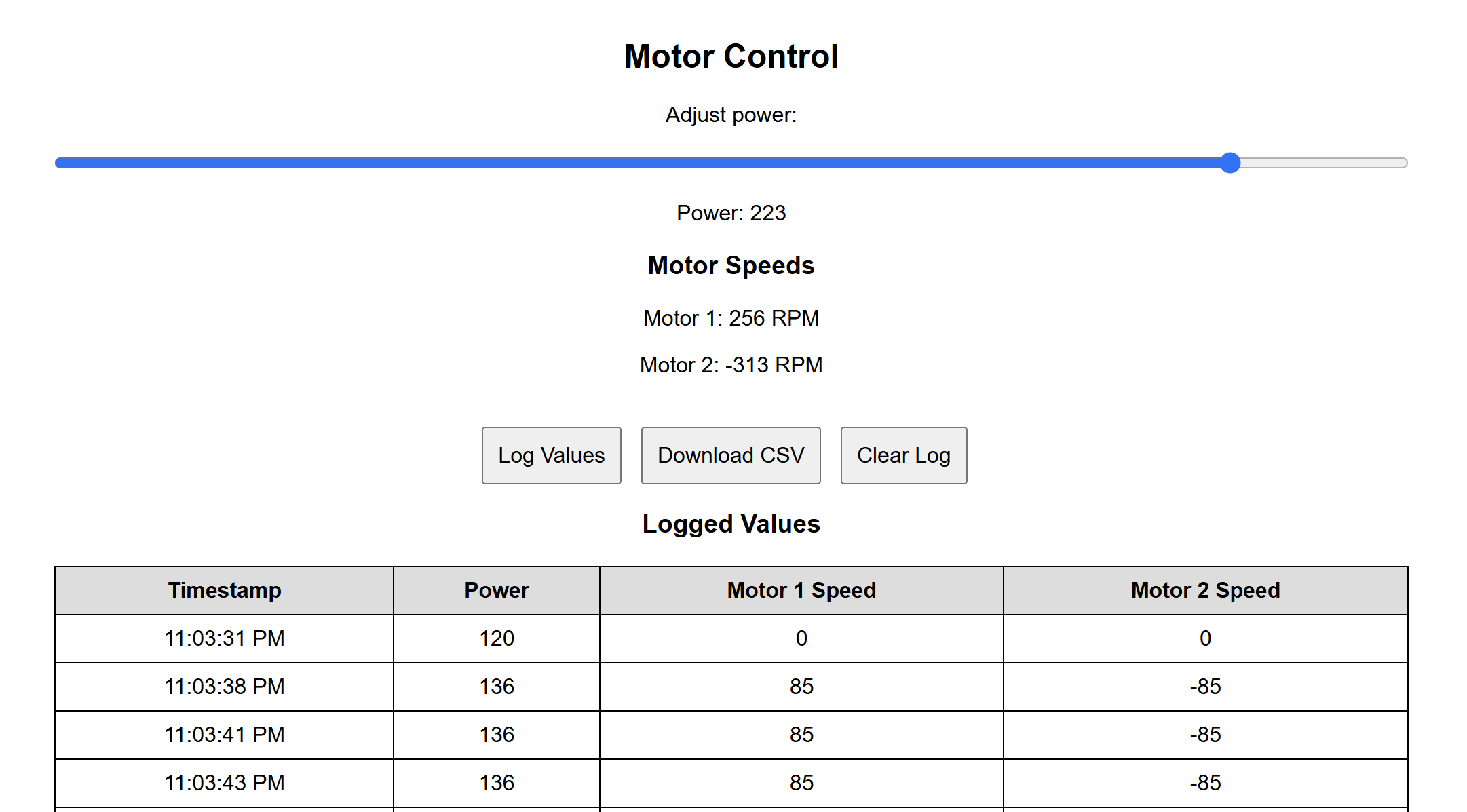The image size is (1467, 812).
Task: Click the 11:03:38 PM timestamp cell
Action: coord(224,687)
